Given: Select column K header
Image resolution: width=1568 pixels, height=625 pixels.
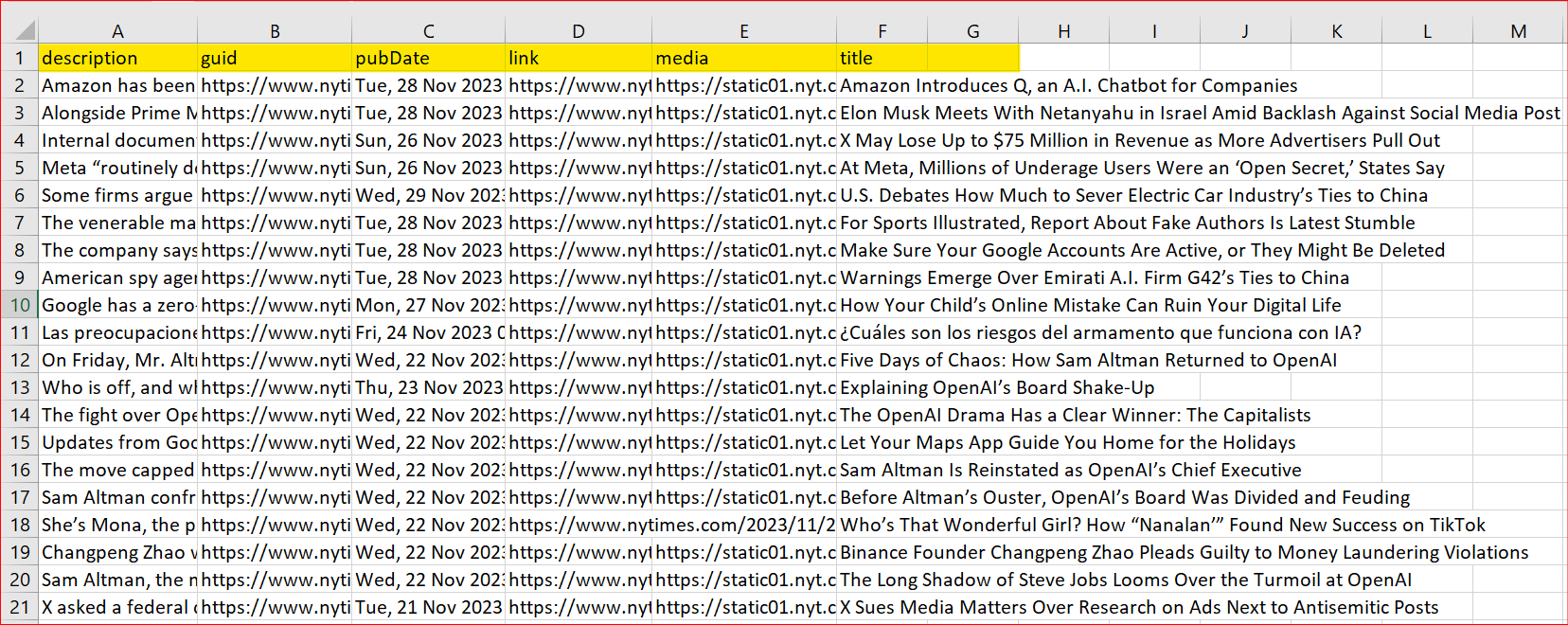Looking at the screenshot, I should (x=1336, y=31).
